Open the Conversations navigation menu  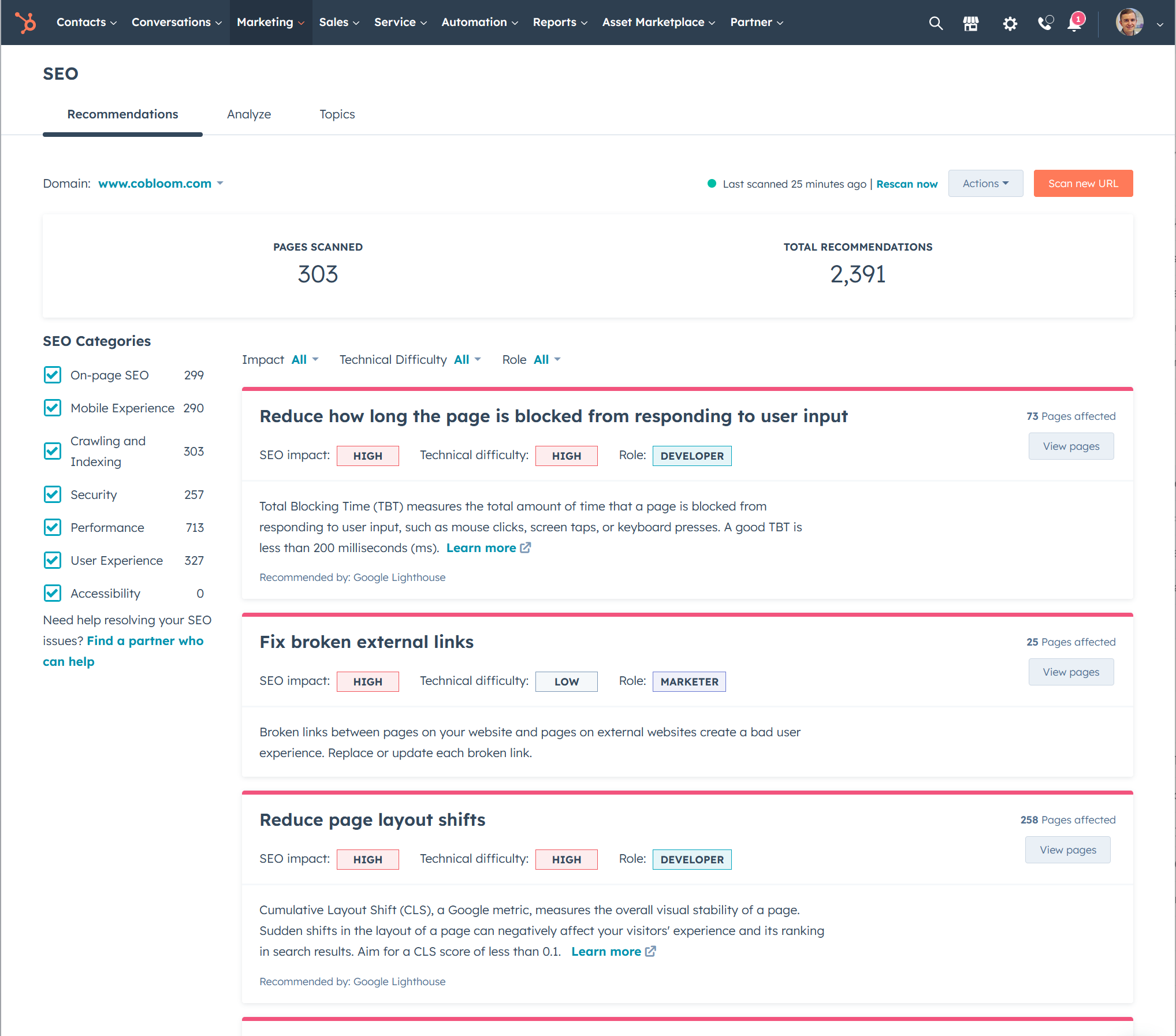[x=177, y=23]
